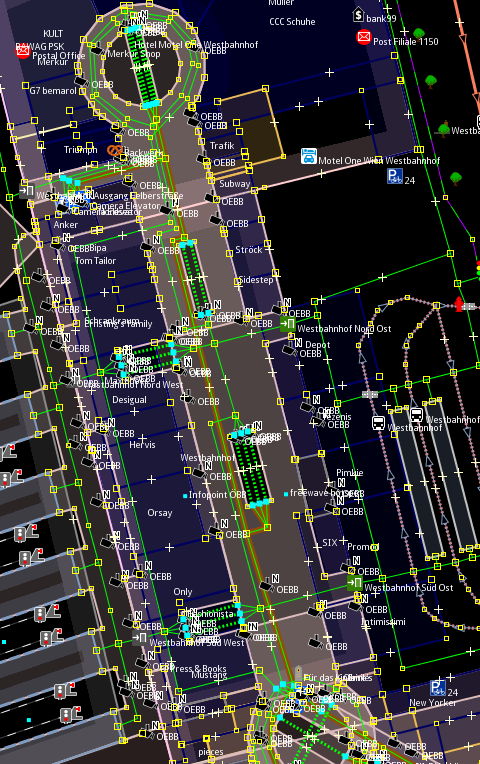Click the Backwerk orange pretzel icon
The image size is (480, 764).
point(115,151)
